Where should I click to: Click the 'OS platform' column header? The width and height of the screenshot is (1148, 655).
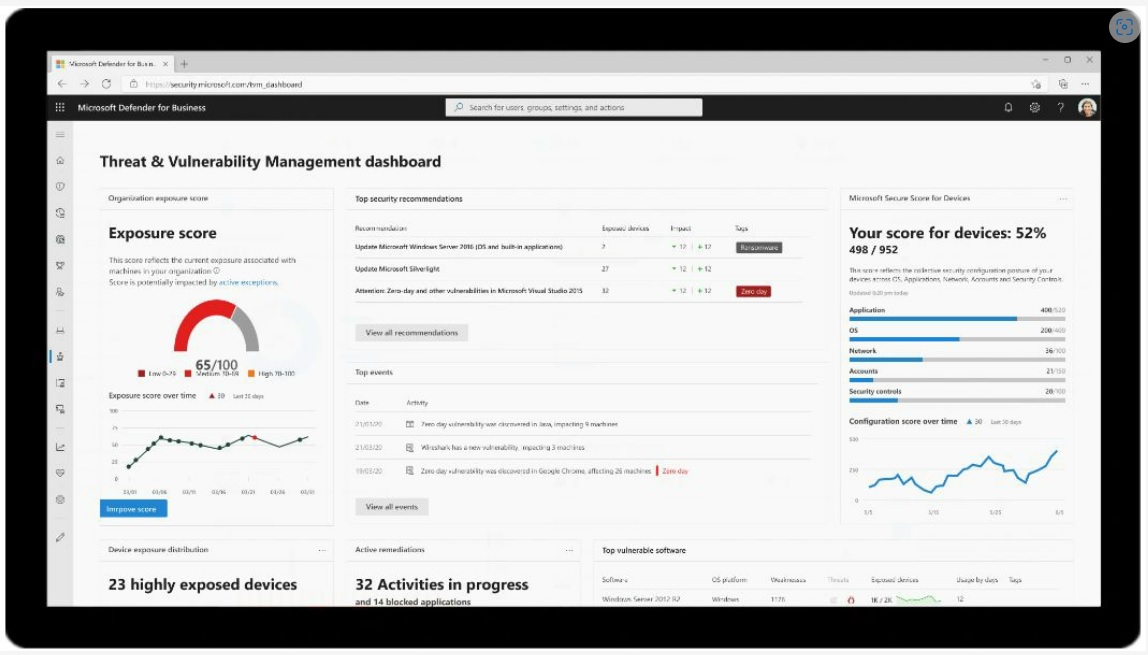(x=729, y=580)
